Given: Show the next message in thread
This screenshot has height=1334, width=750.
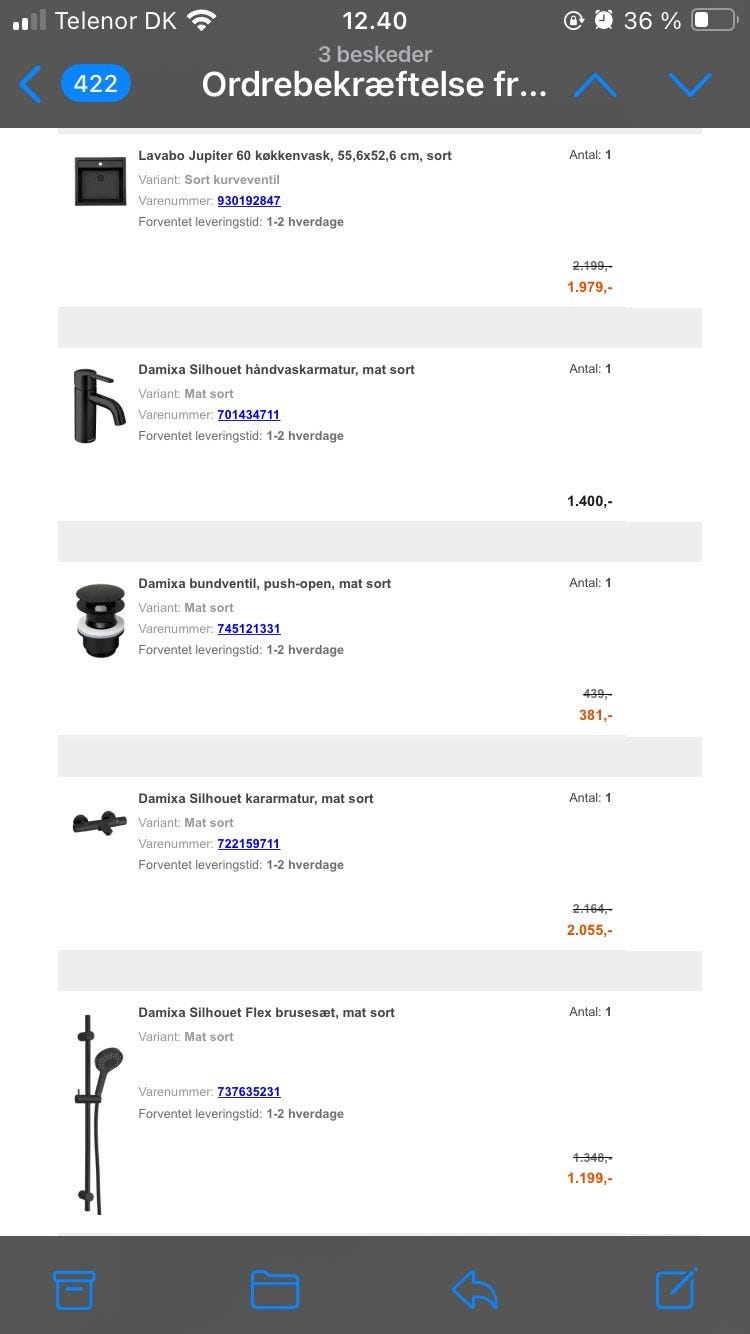Looking at the screenshot, I should tap(690, 85).
